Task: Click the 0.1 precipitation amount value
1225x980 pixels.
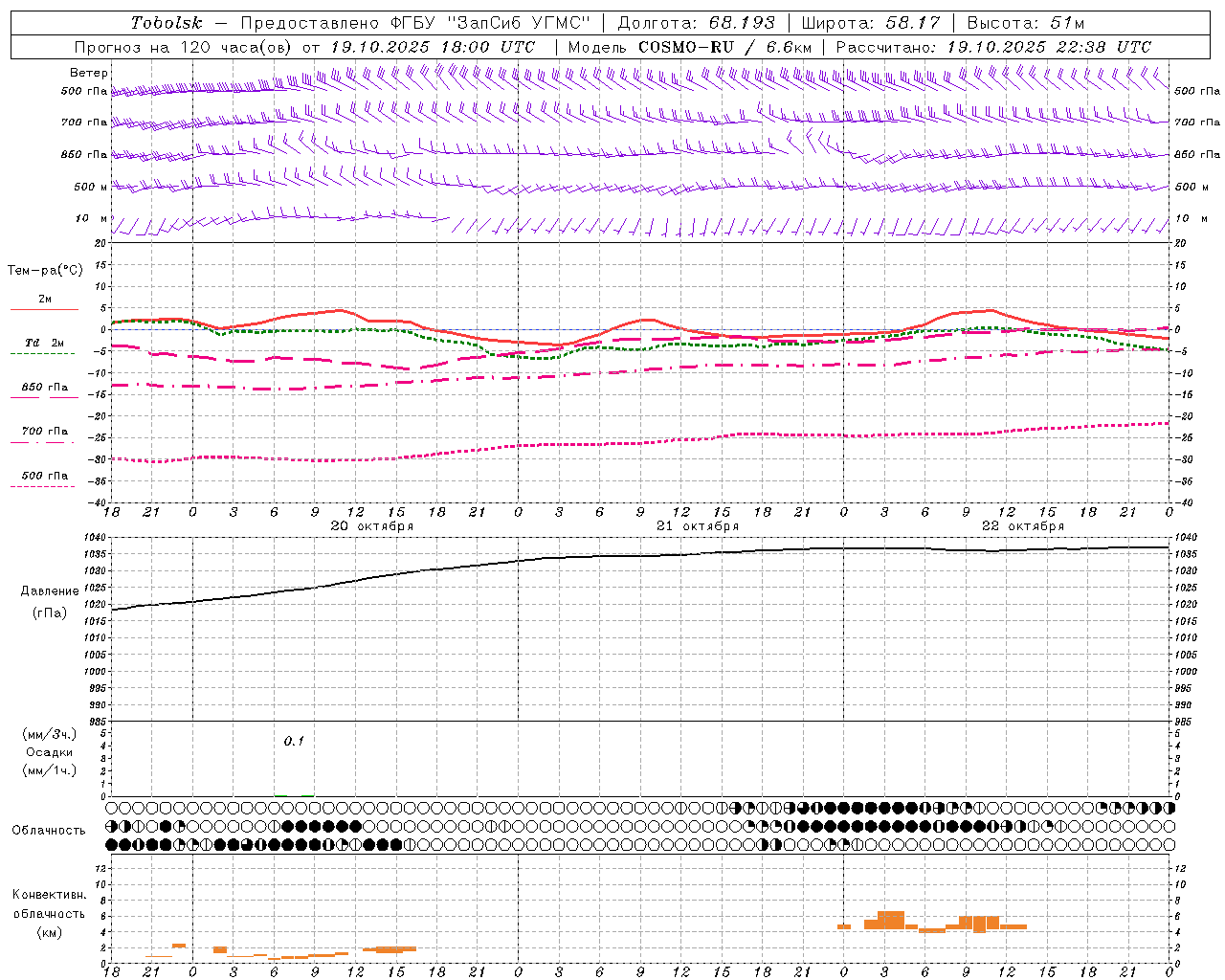Action: 294,741
